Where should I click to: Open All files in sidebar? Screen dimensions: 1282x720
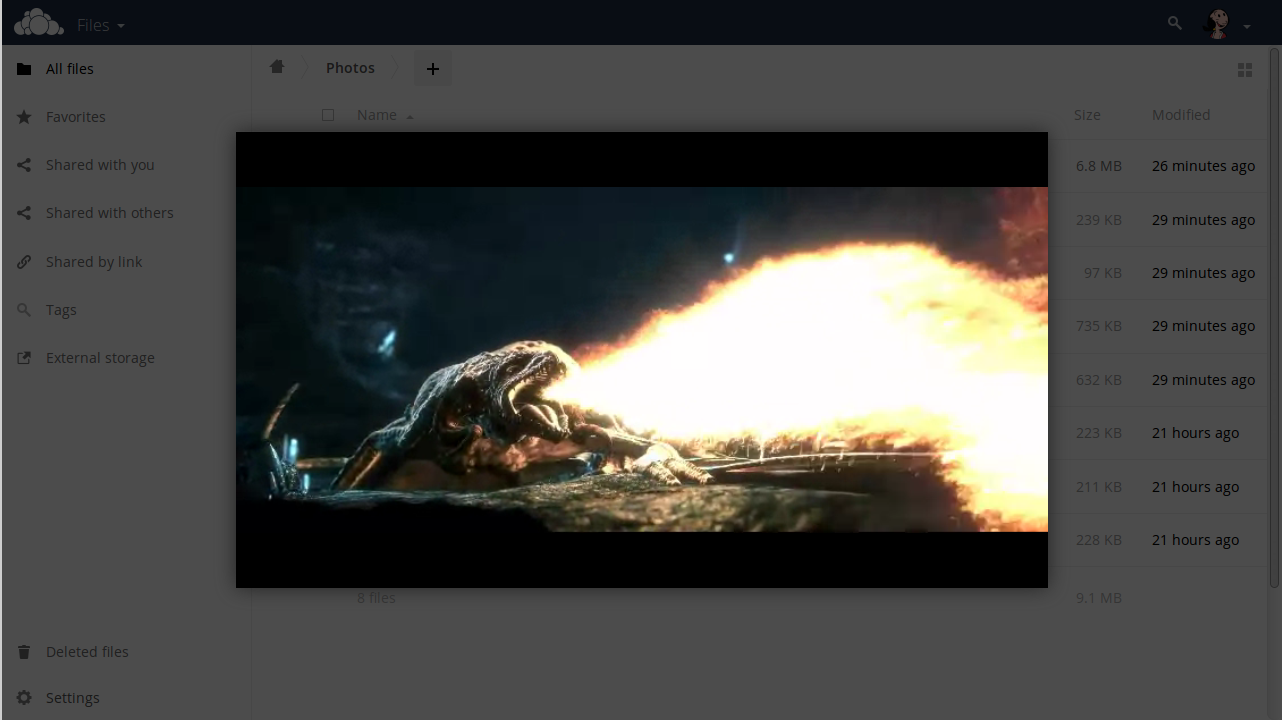coord(70,69)
